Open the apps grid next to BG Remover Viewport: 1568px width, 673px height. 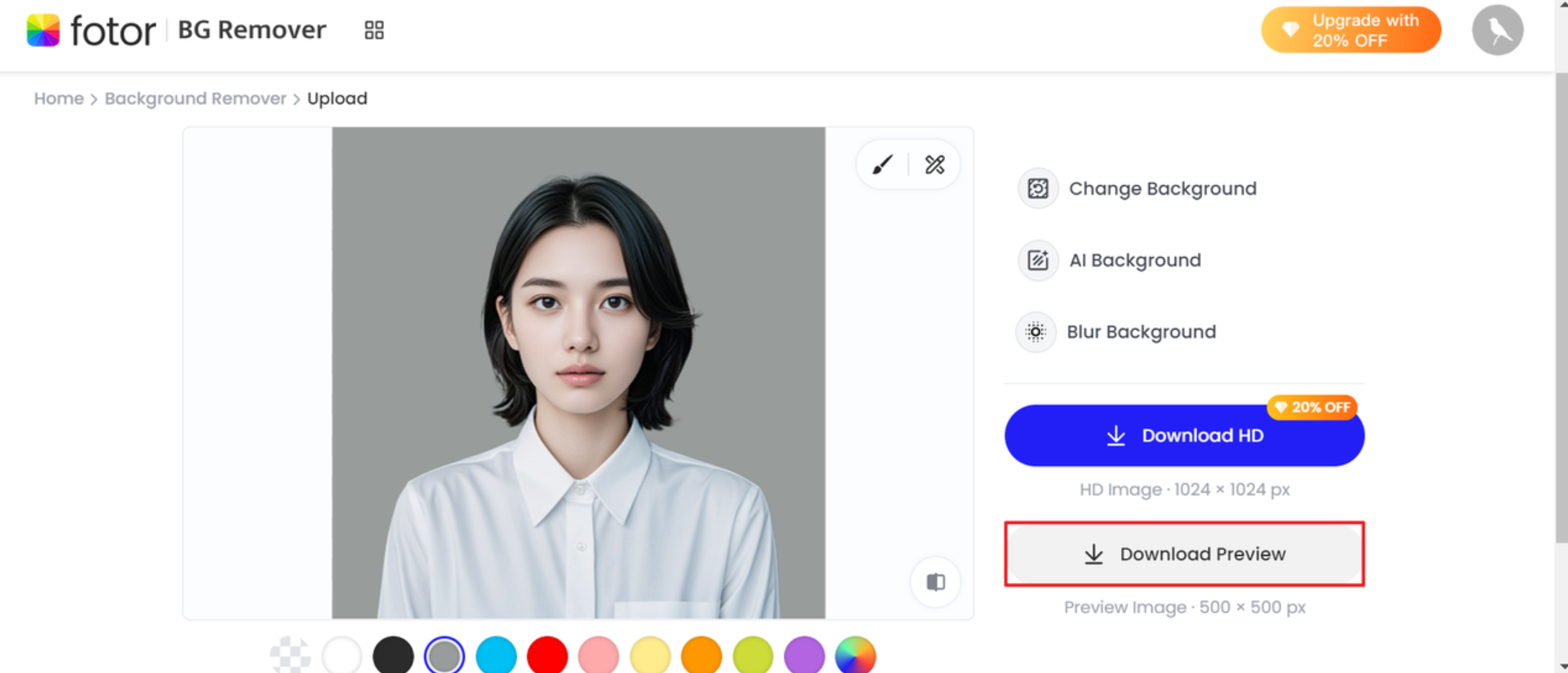point(374,30)
